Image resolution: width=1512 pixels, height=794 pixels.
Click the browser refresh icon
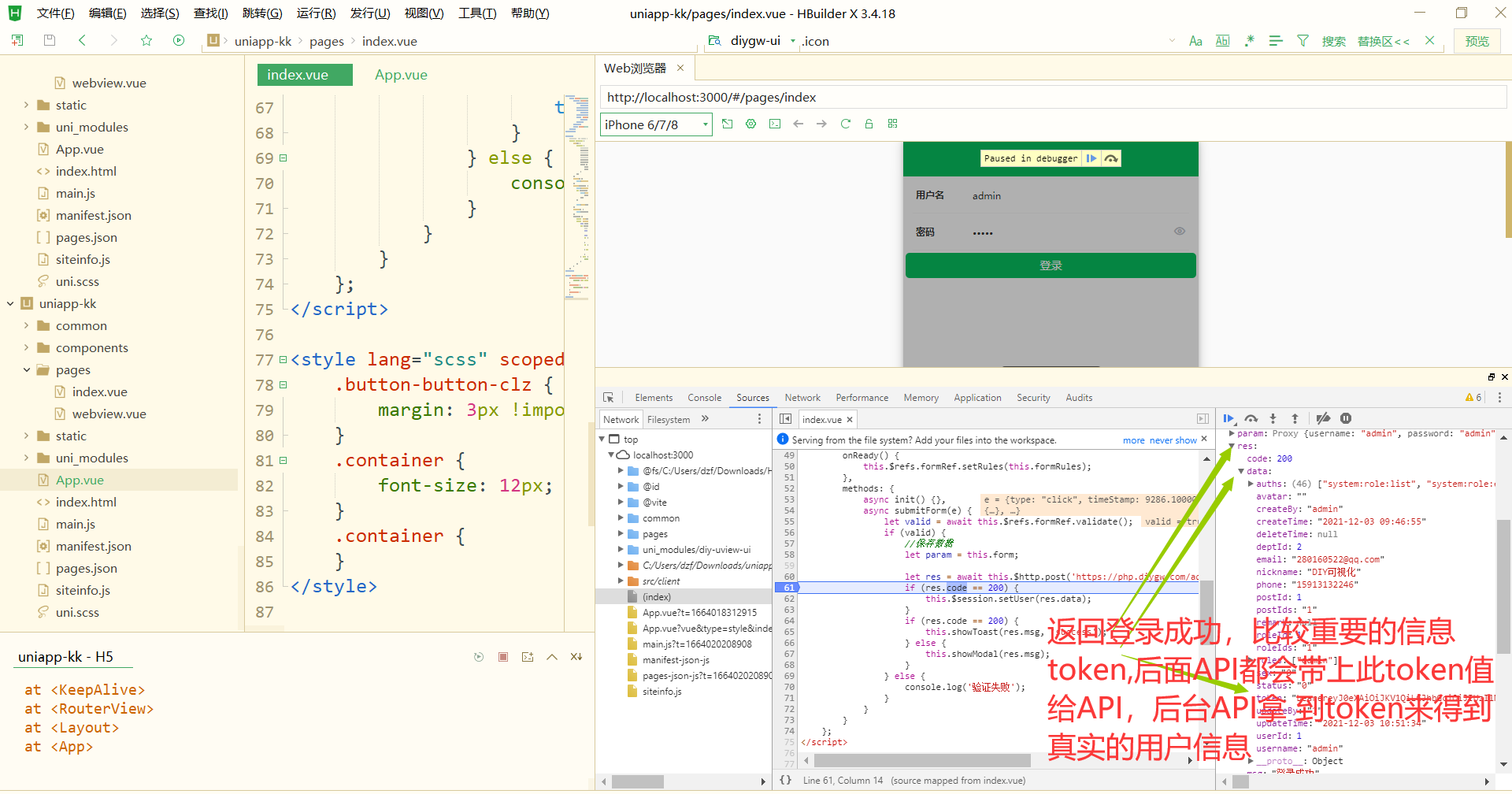[x=846, y=124]
